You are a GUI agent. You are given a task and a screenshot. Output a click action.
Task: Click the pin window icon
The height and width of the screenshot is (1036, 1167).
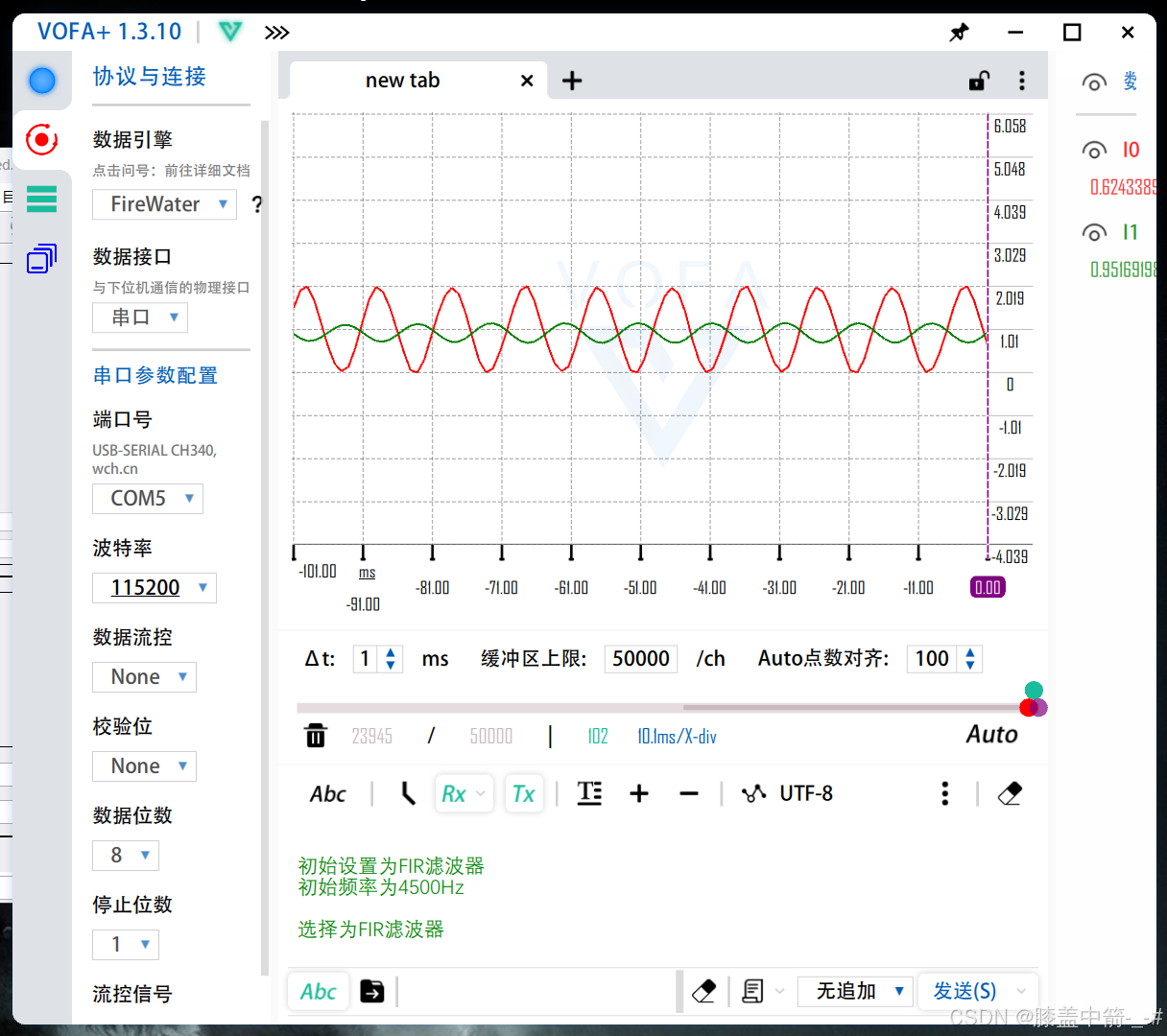click(959, 33)
